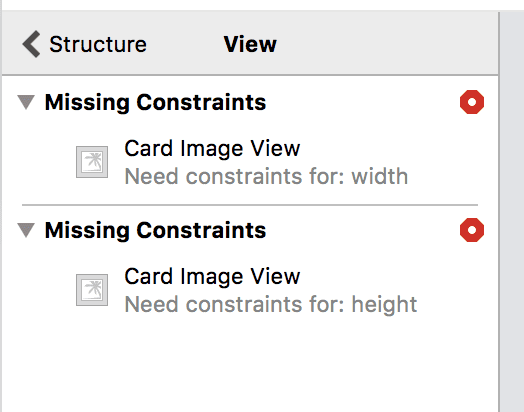Click the gray canvas area right of panel

[512, 212]
